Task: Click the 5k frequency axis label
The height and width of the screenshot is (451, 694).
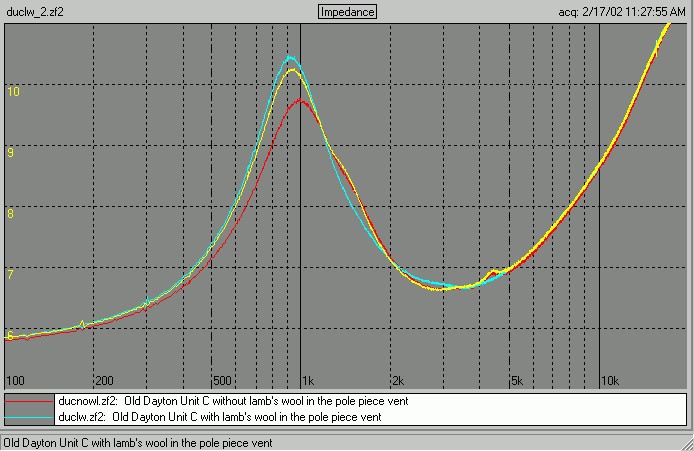Action: (x=517, y=381)
